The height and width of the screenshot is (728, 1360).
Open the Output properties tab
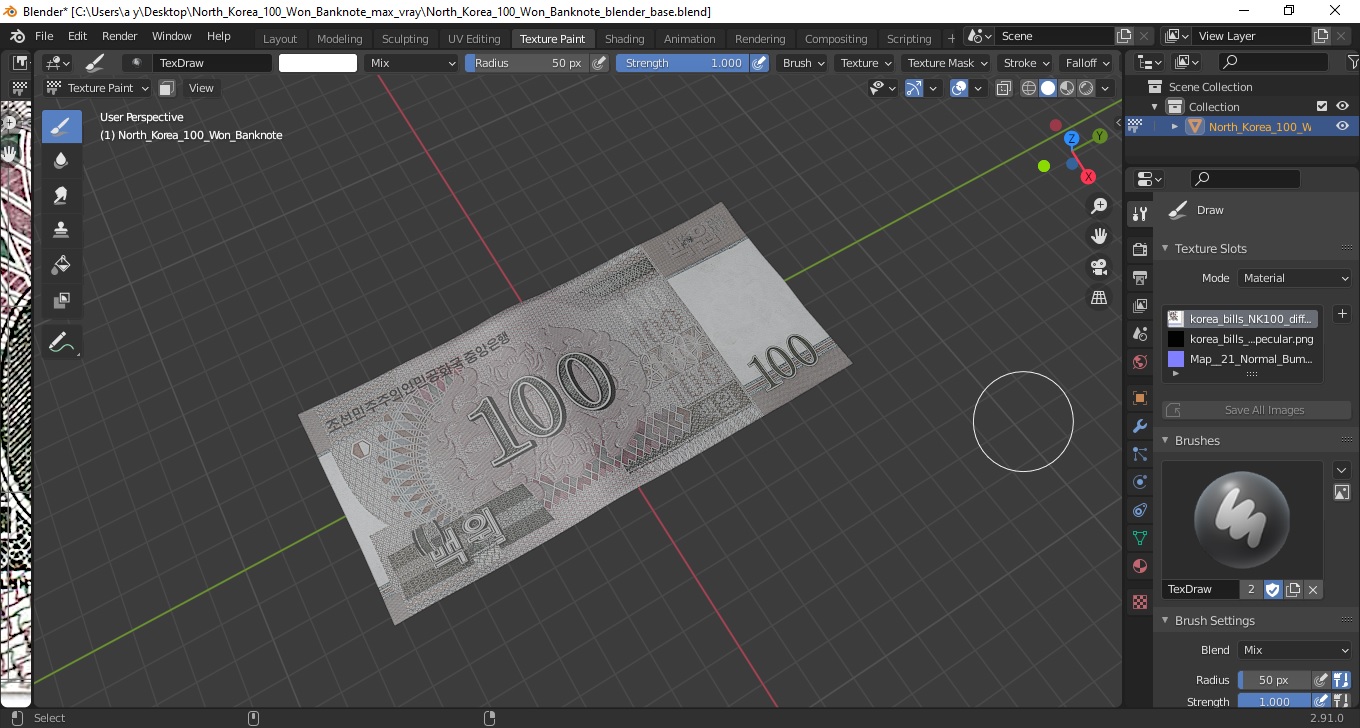[1139, 277]
